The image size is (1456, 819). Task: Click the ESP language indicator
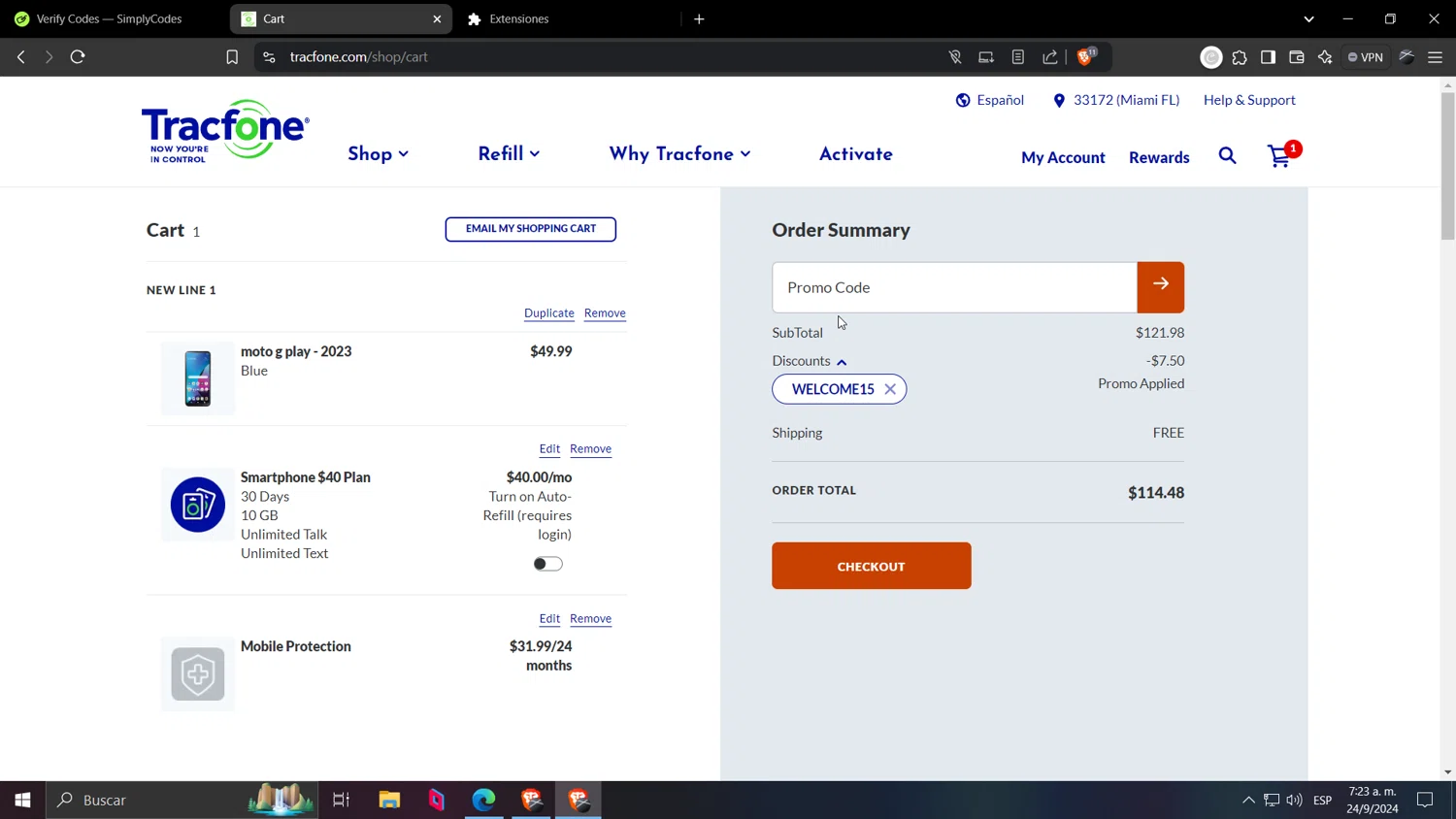point(1322,800)
